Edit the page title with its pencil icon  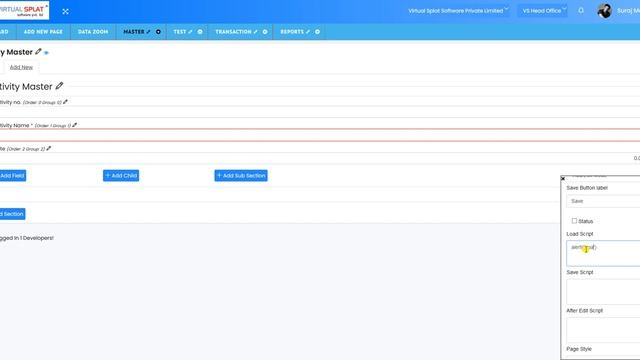38,51
